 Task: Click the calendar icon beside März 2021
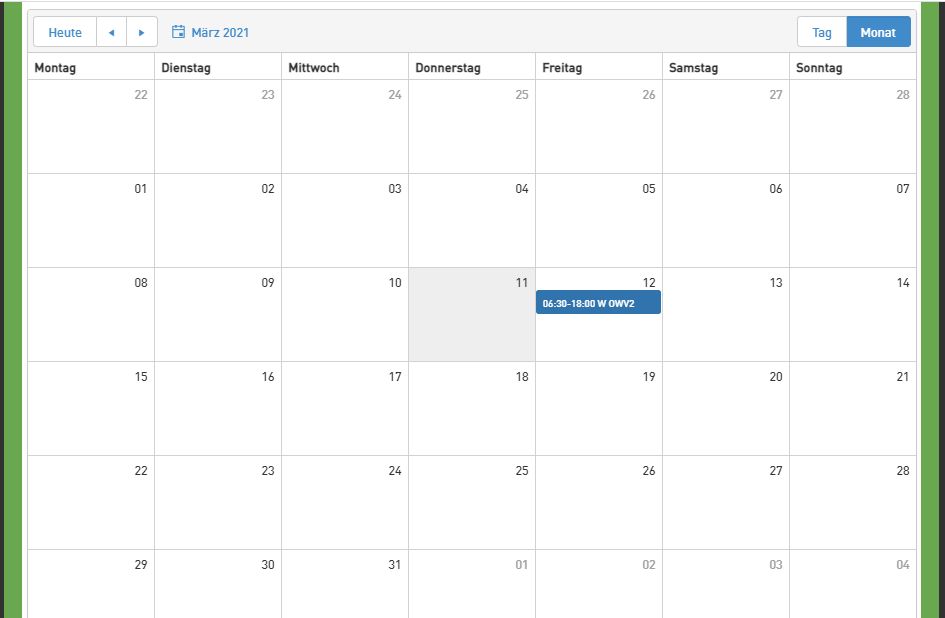tap(179, 32)
